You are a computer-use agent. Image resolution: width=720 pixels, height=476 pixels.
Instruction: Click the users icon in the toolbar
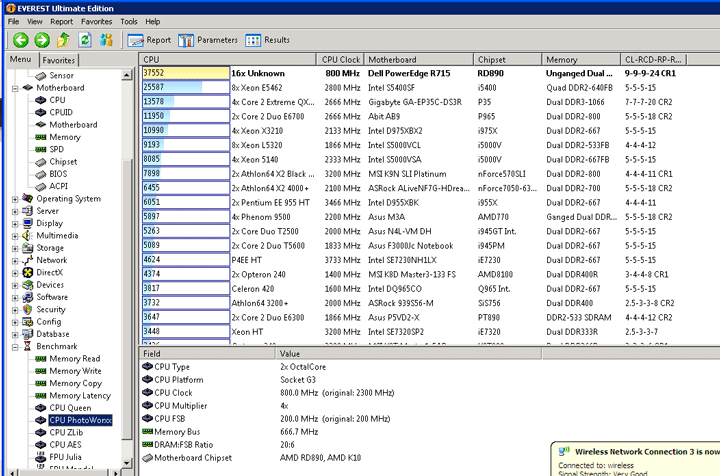tap(107, 40)
